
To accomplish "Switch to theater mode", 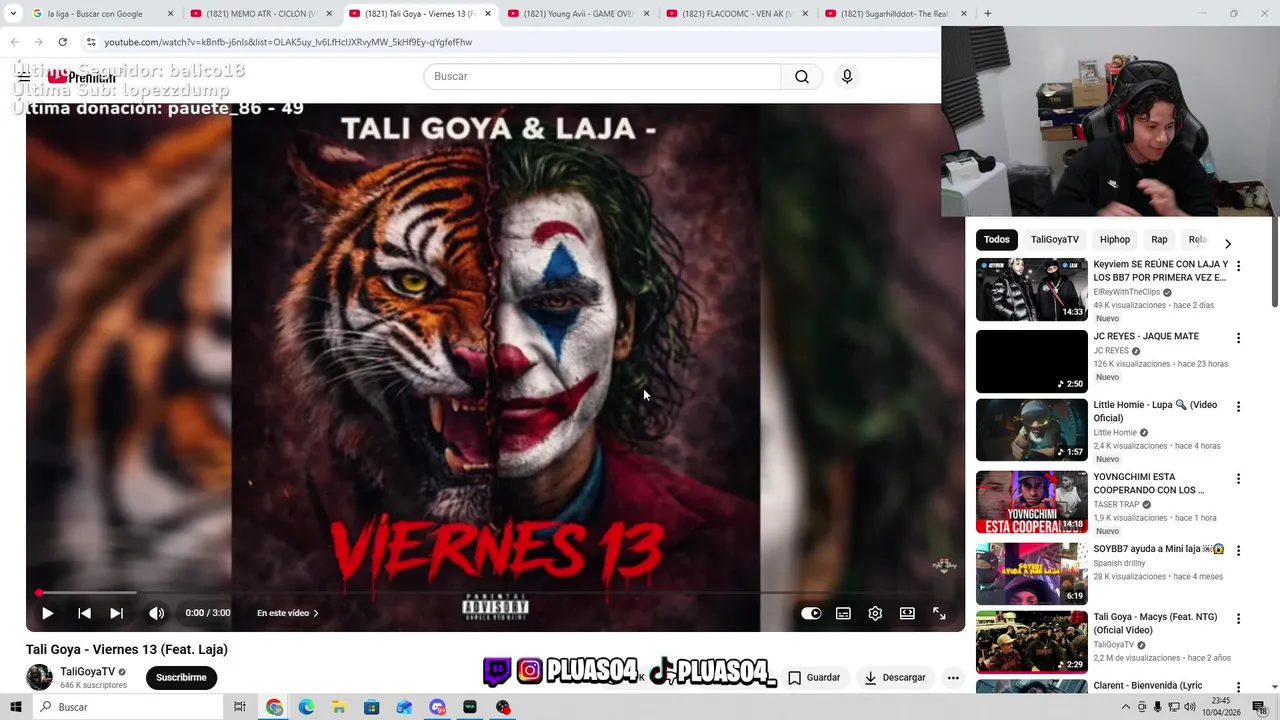I will 907,613.
